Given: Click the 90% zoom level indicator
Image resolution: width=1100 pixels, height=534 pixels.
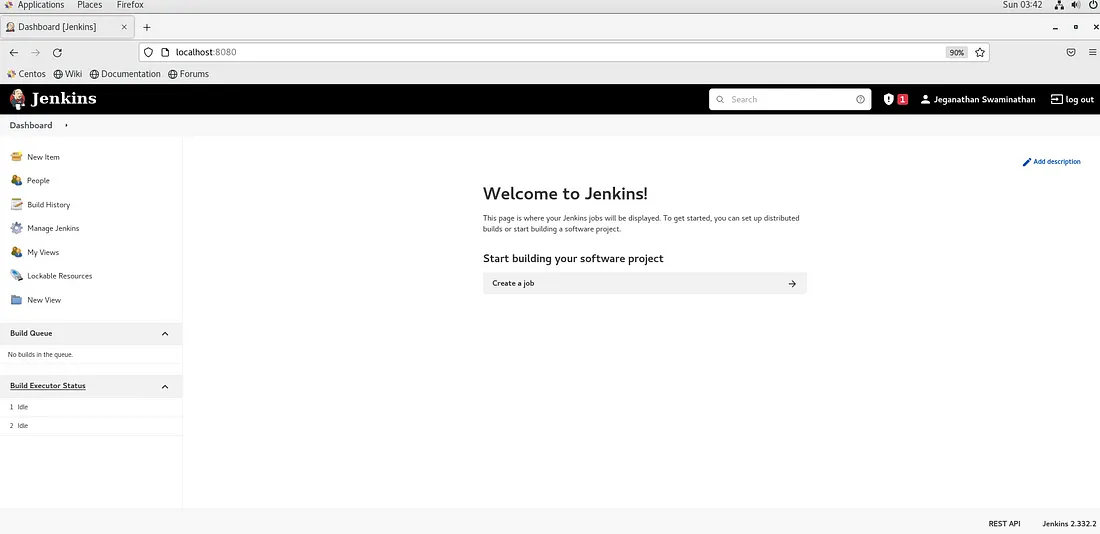Looking at the screenshot, I should click(956, 53).
